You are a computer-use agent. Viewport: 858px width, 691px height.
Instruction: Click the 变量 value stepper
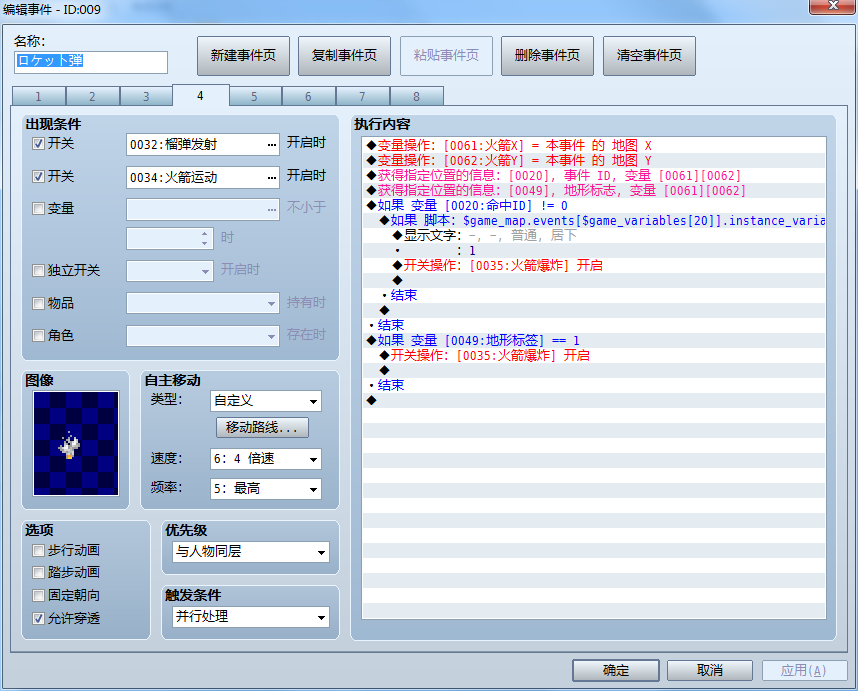(x=204, y=238)
